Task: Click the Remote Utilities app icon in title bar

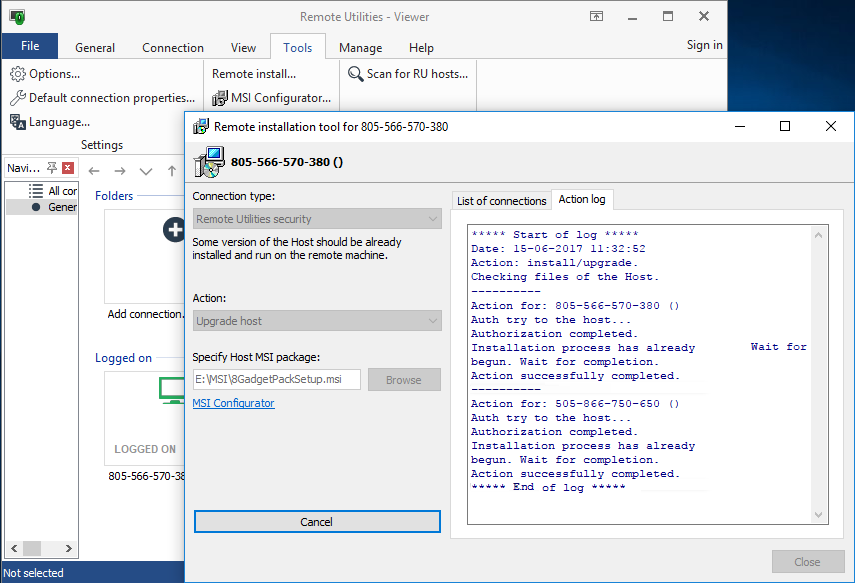Action: (x=17, y=16)
